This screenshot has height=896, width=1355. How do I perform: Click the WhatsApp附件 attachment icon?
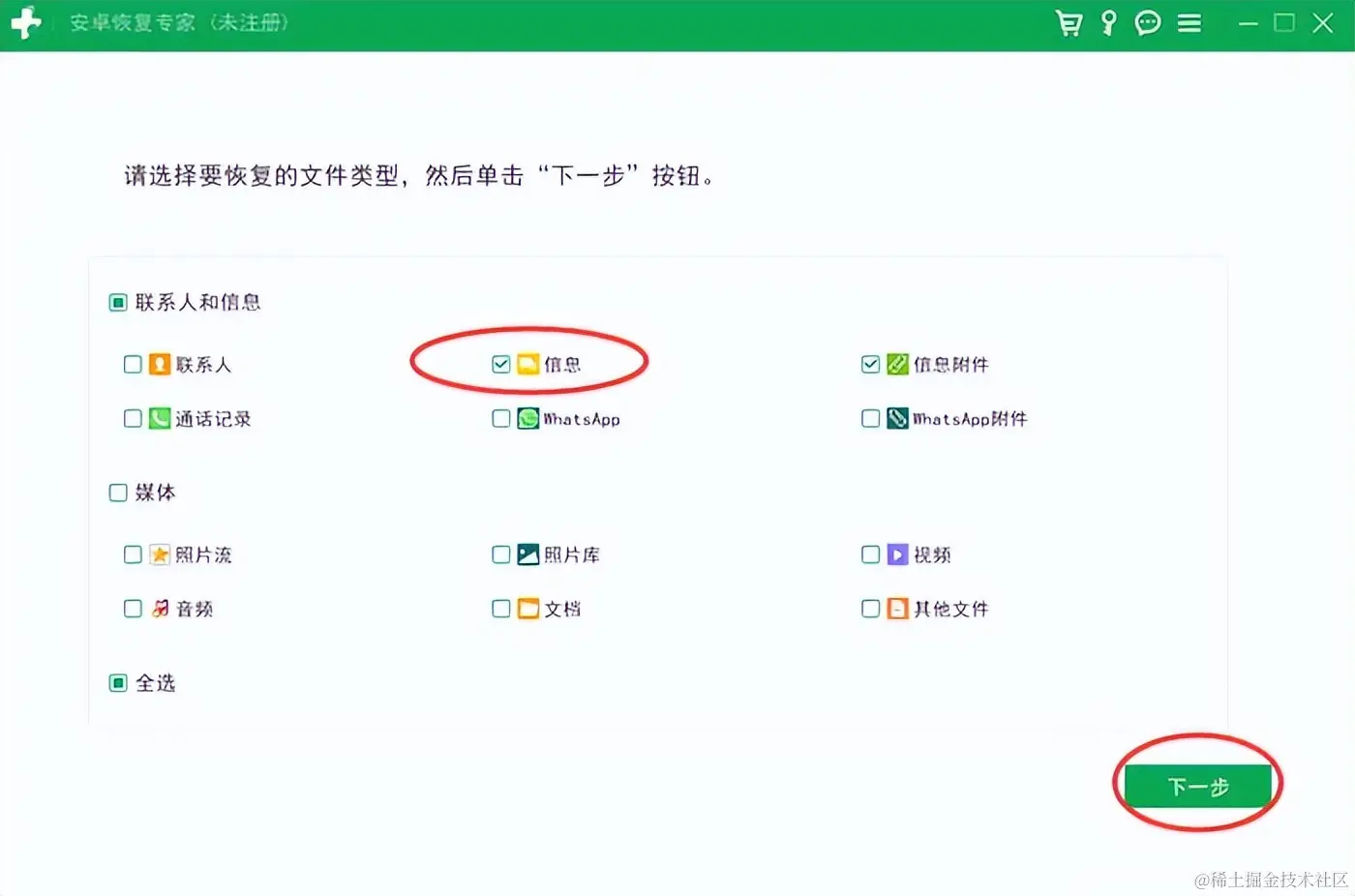tap(897, 419)
